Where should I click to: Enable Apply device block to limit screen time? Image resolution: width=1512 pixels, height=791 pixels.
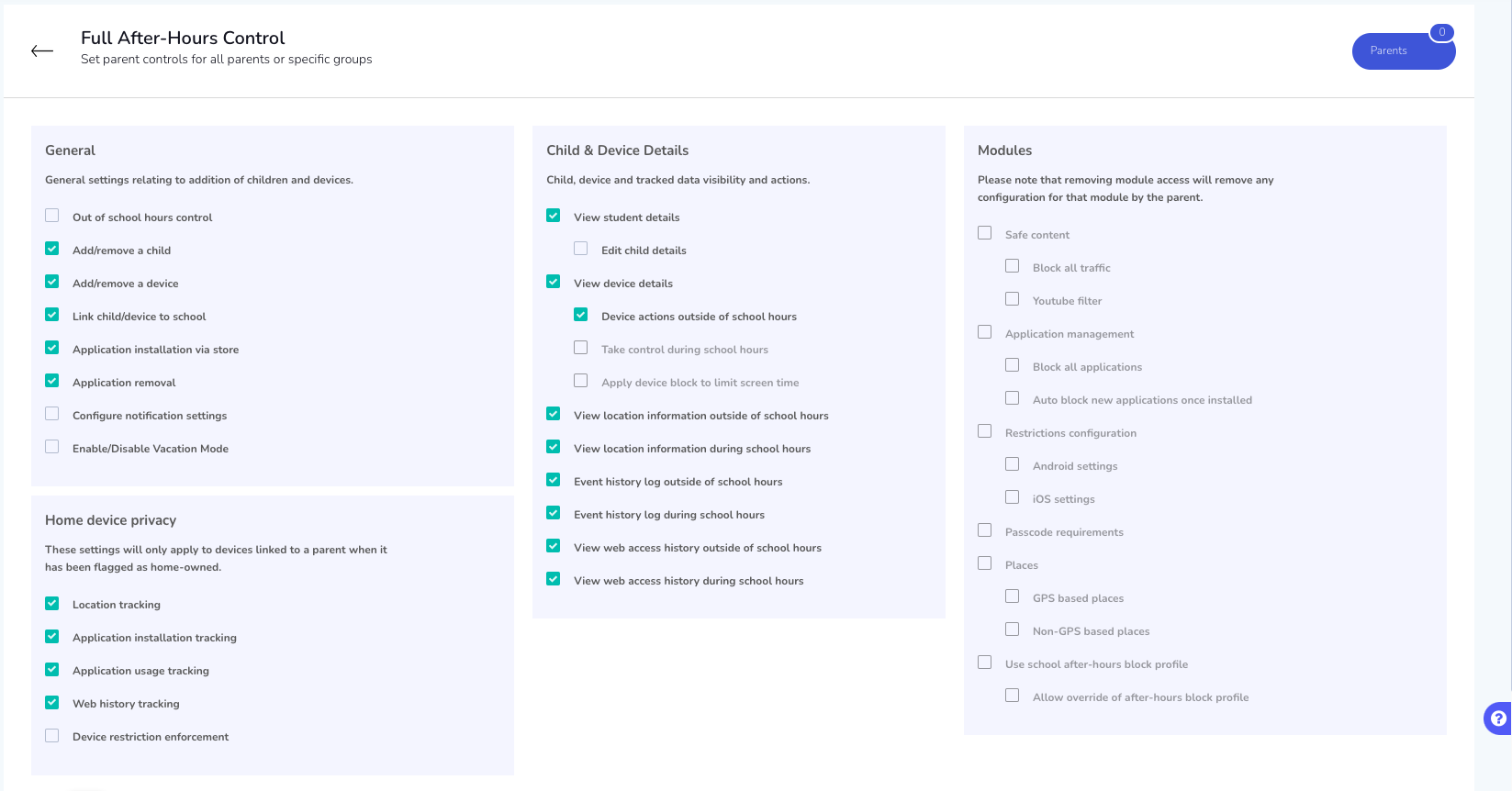point(581,381)
